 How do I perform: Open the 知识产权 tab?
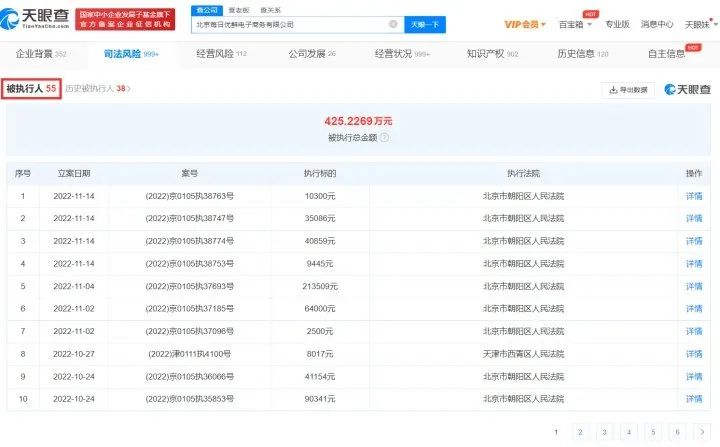(493, 53)
